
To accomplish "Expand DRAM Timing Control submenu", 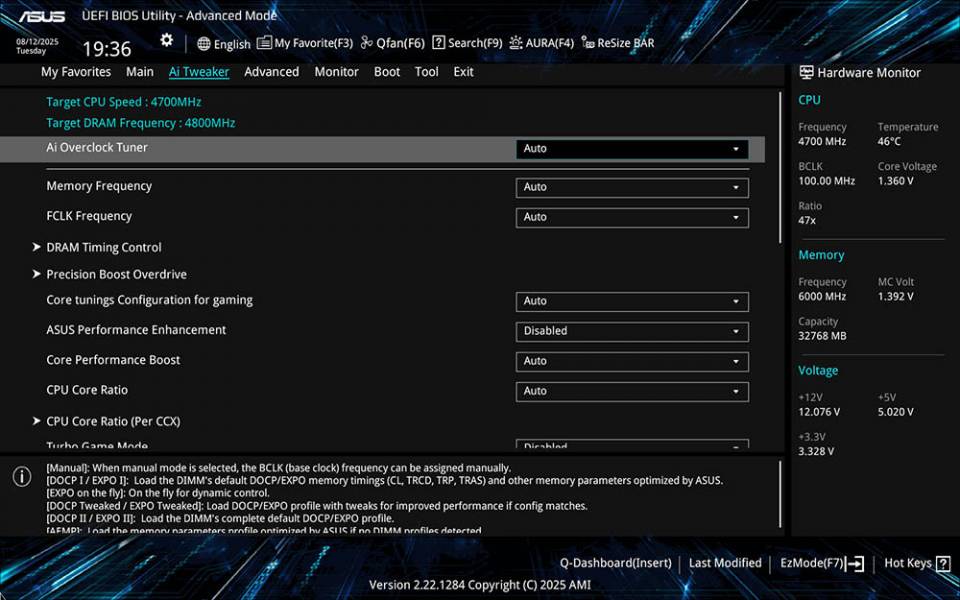I will click(103, 247).
